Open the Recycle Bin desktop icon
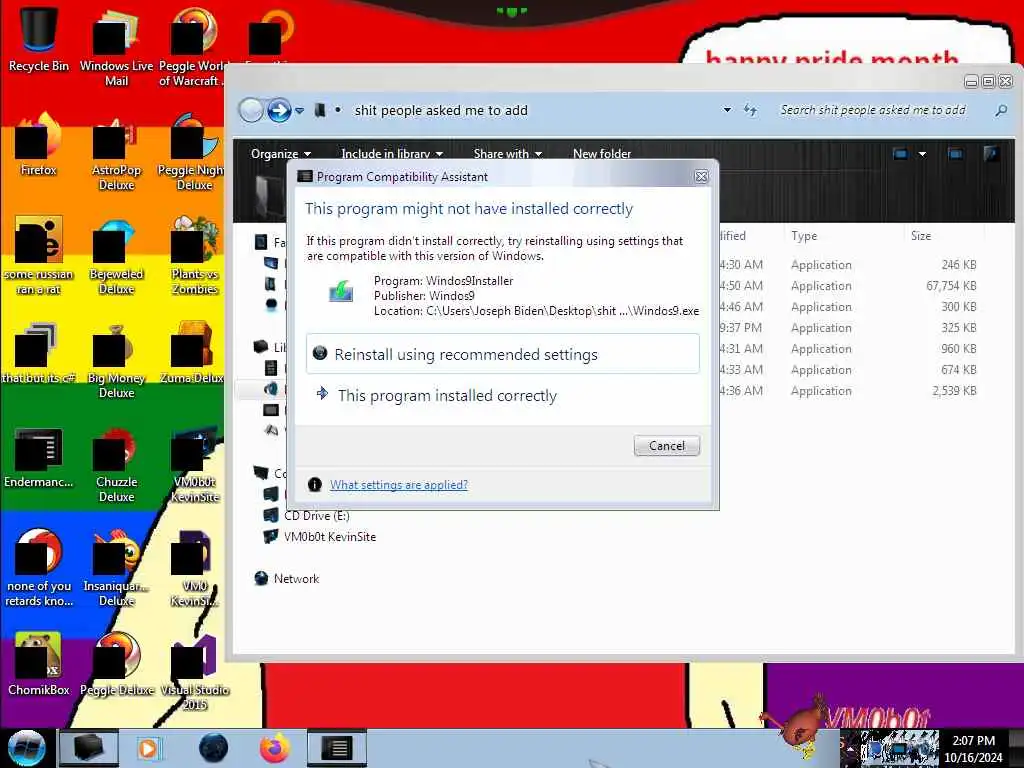The width and height of the screenshot is (1024, 768). click(39, 39)
